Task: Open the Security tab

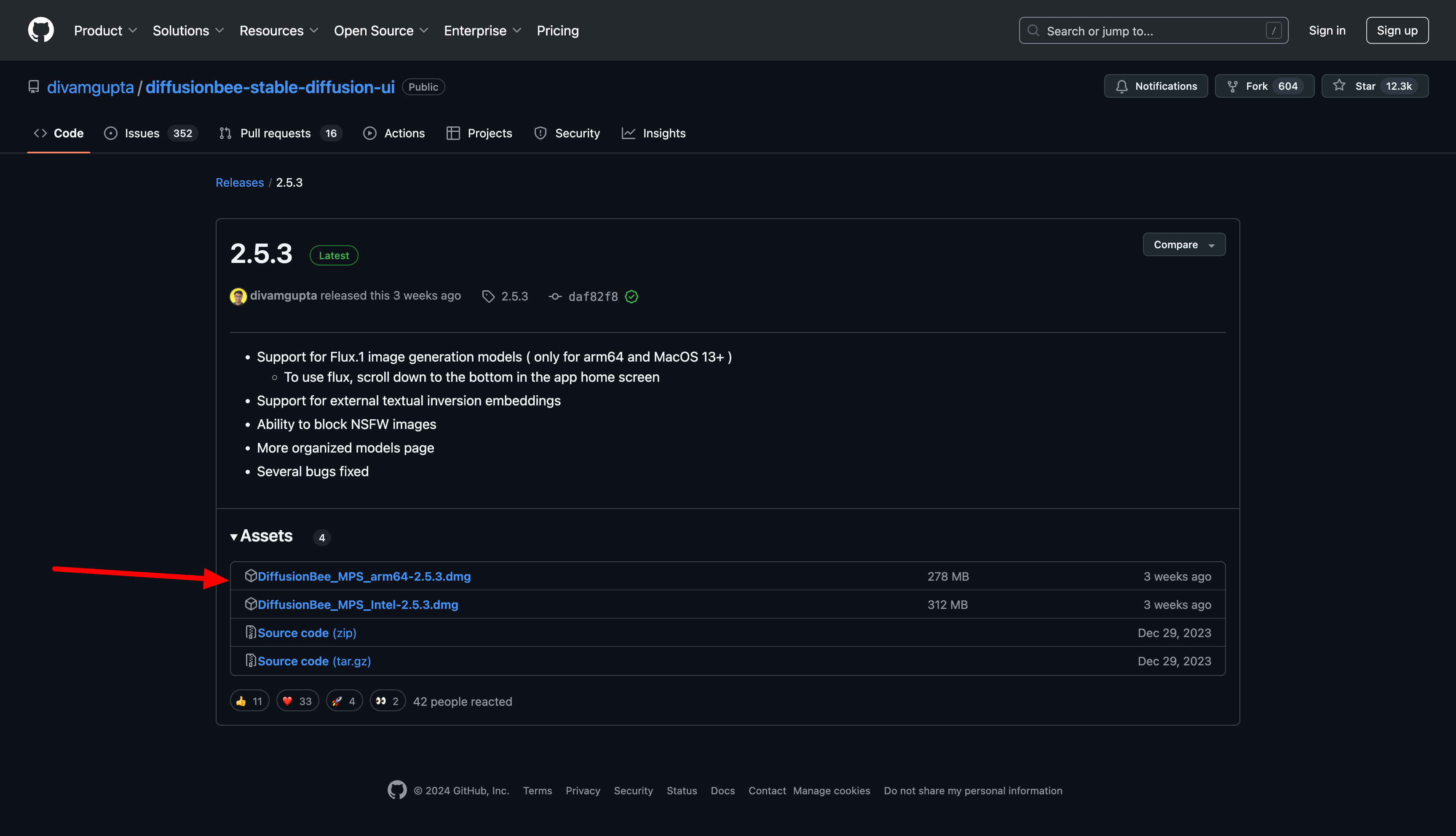Action: click(567, 133)
